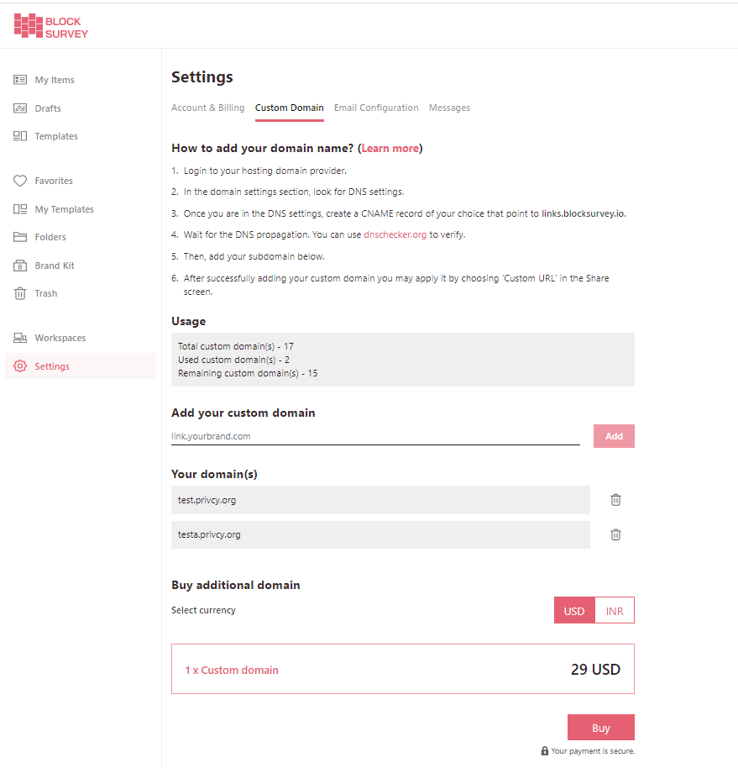Visit the dnschecker.org link
The height and width of the screenshot is (768, 738).
tap(395, 234)
